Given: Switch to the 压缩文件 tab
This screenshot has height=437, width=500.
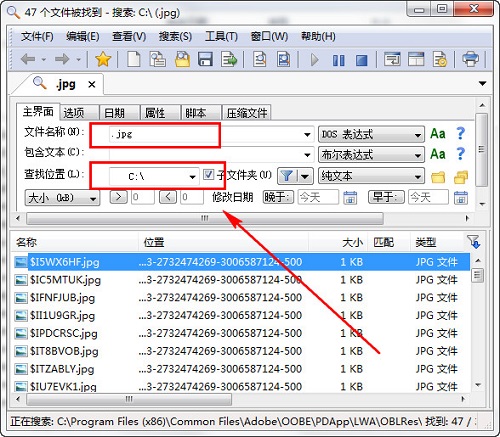Looking at the screenshot, I should point(247,113).
